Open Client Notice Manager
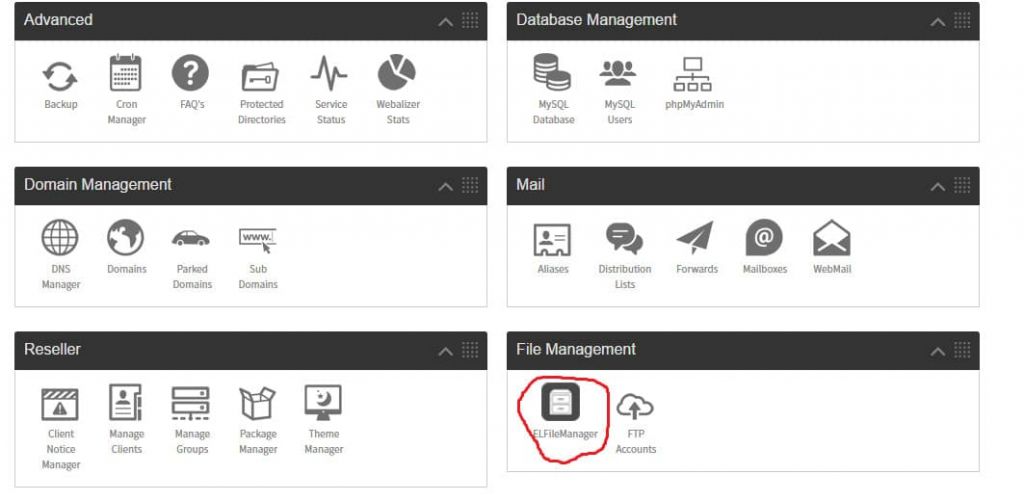Image resolution: width=1024 pixels, height=501 pixels. point(60,428)
